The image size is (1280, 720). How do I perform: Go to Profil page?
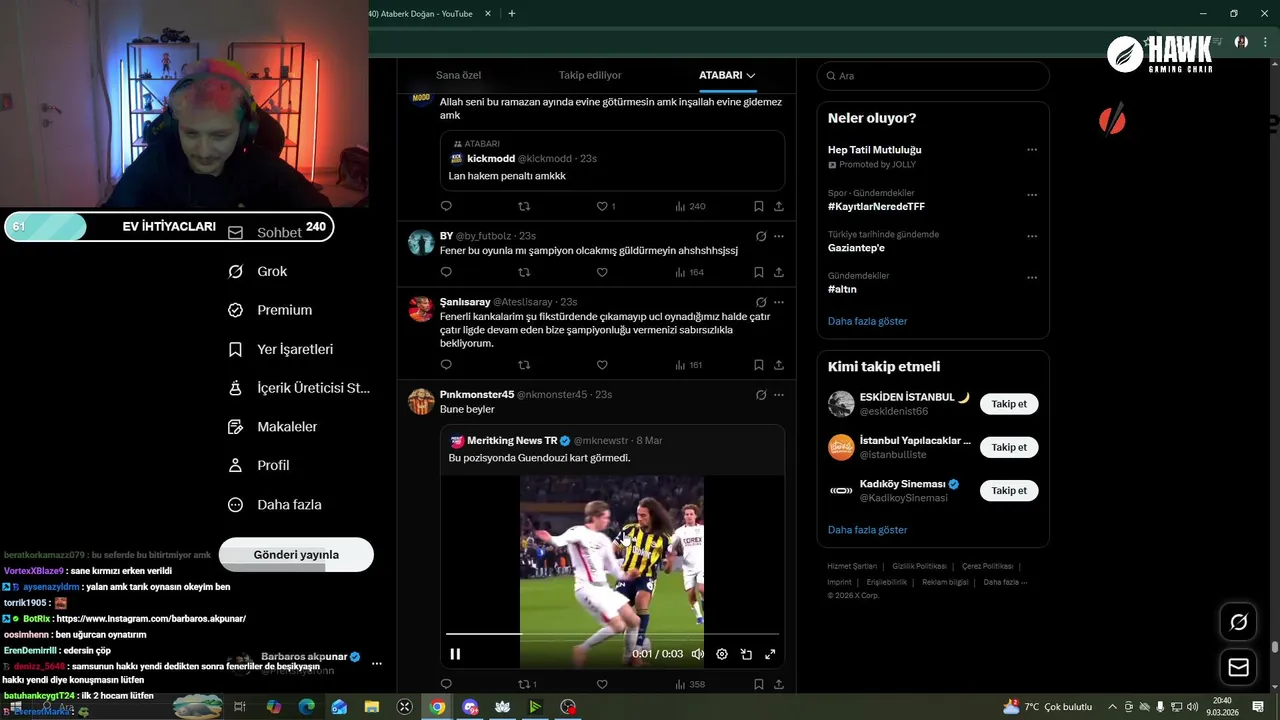[x=259, y=465]
